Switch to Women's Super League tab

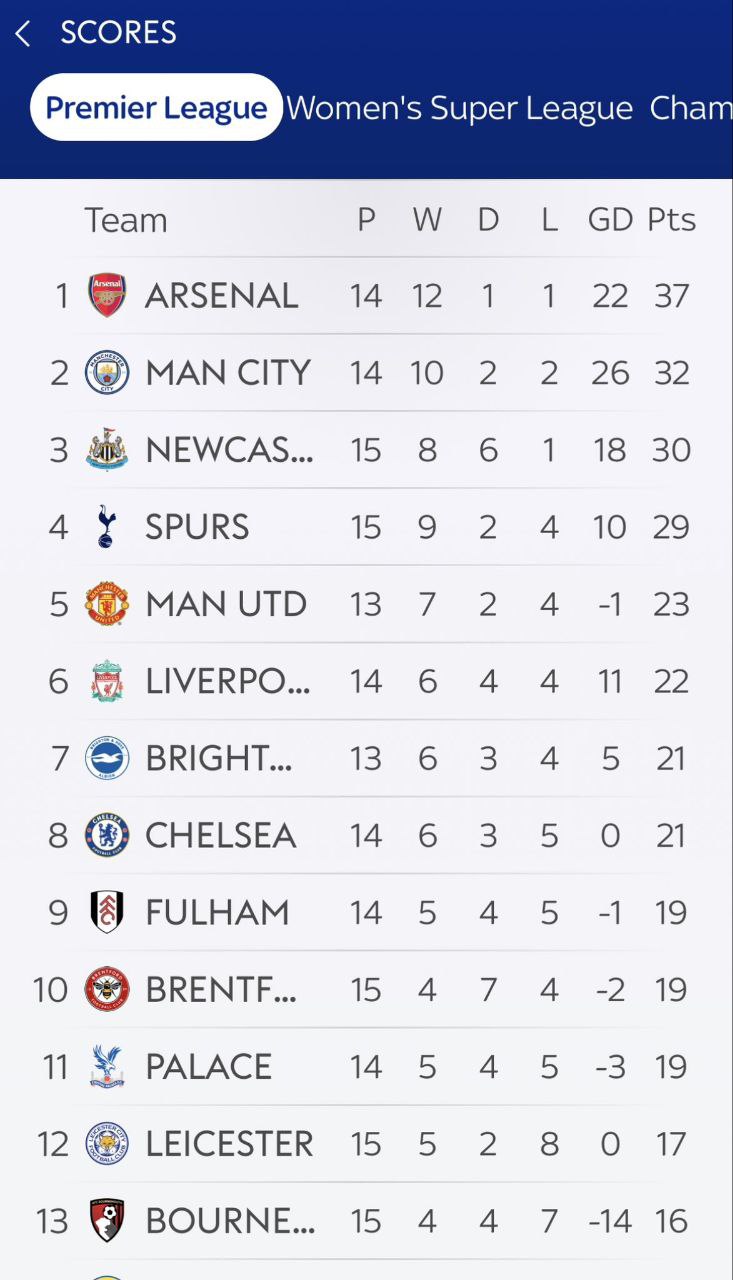[x=459, y=108]
